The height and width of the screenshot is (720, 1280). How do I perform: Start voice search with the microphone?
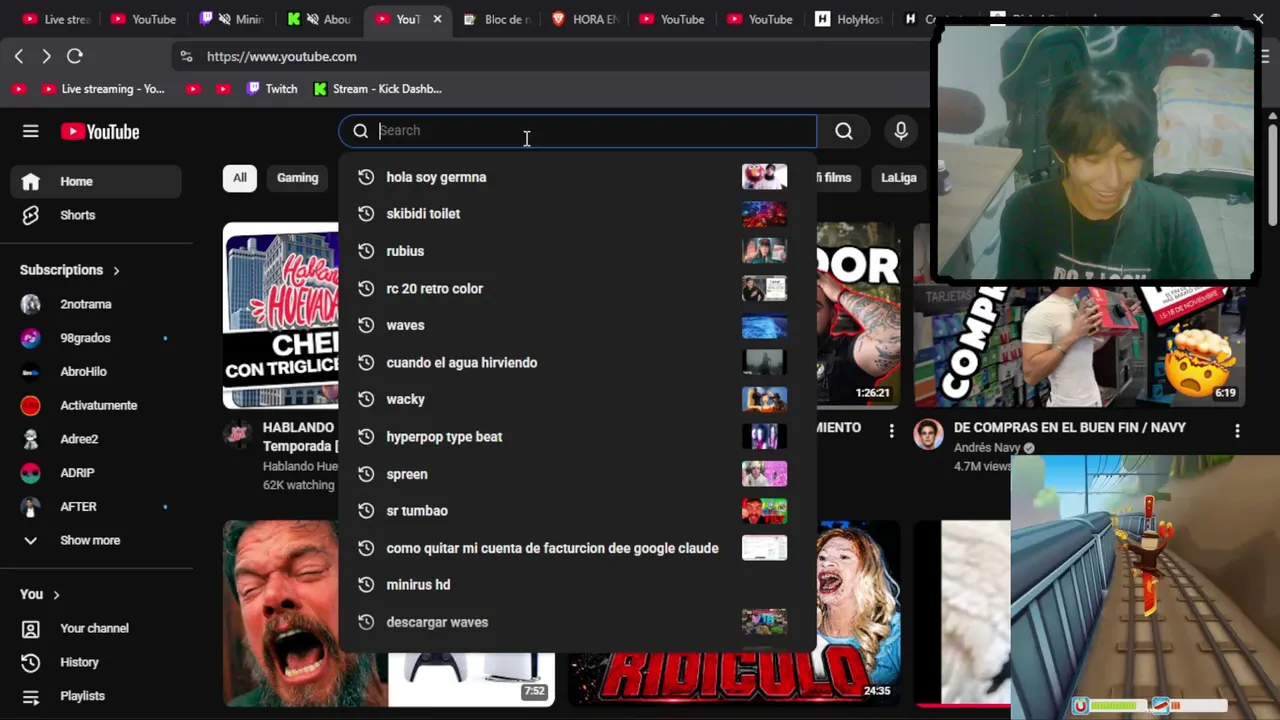tap(901, 131)
